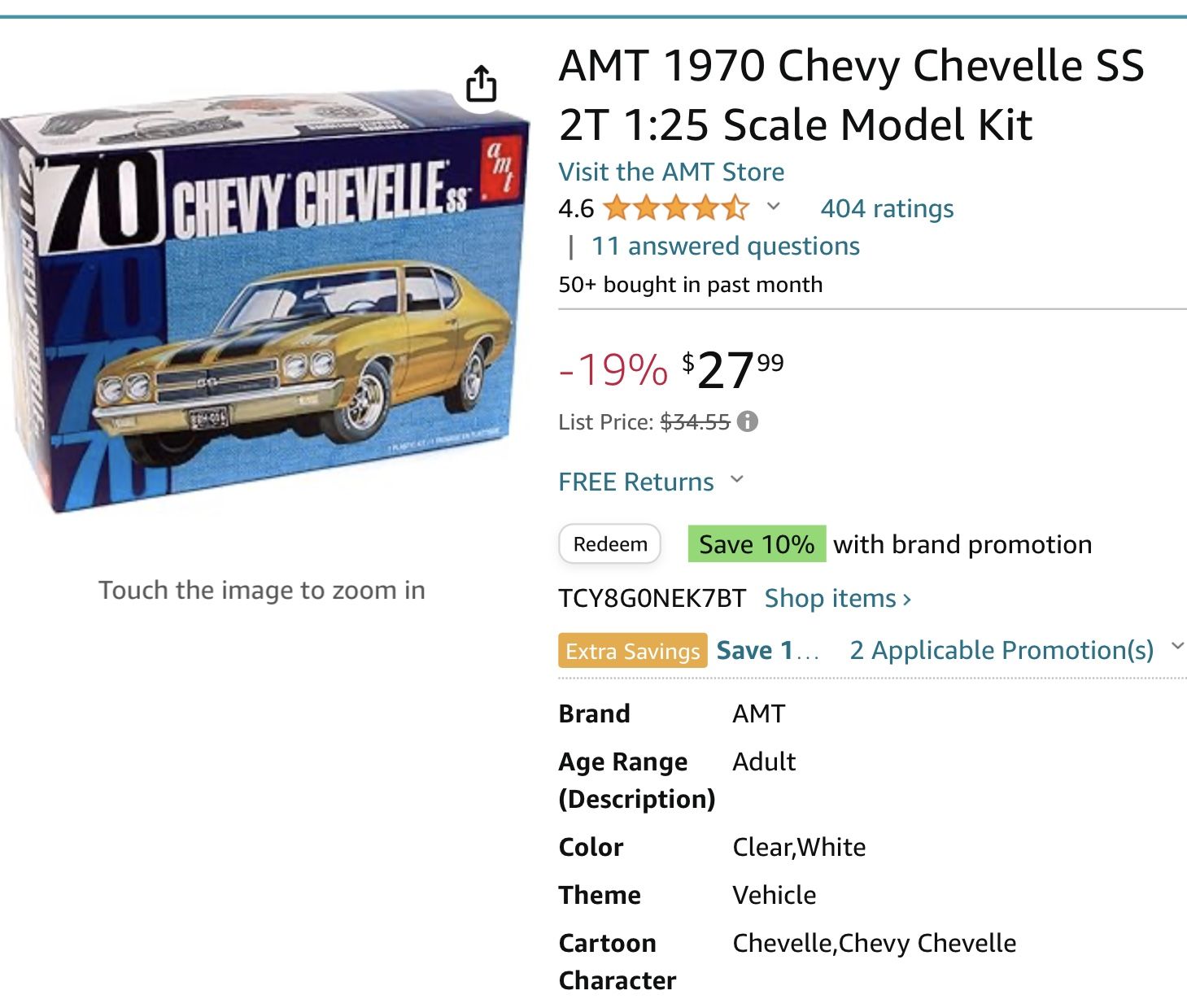The width and height of the screenshot is (1187, 1008).
Task: Click the Save 10% green badge
Action: [757, 544]
